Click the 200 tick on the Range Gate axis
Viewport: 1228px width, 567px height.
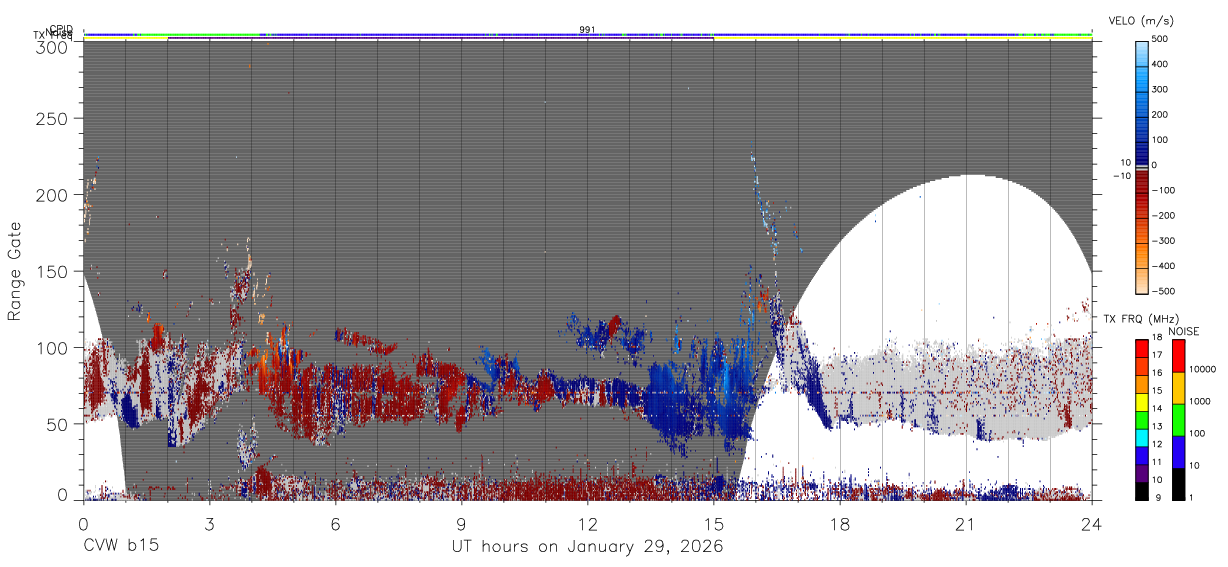click(52, 195)
